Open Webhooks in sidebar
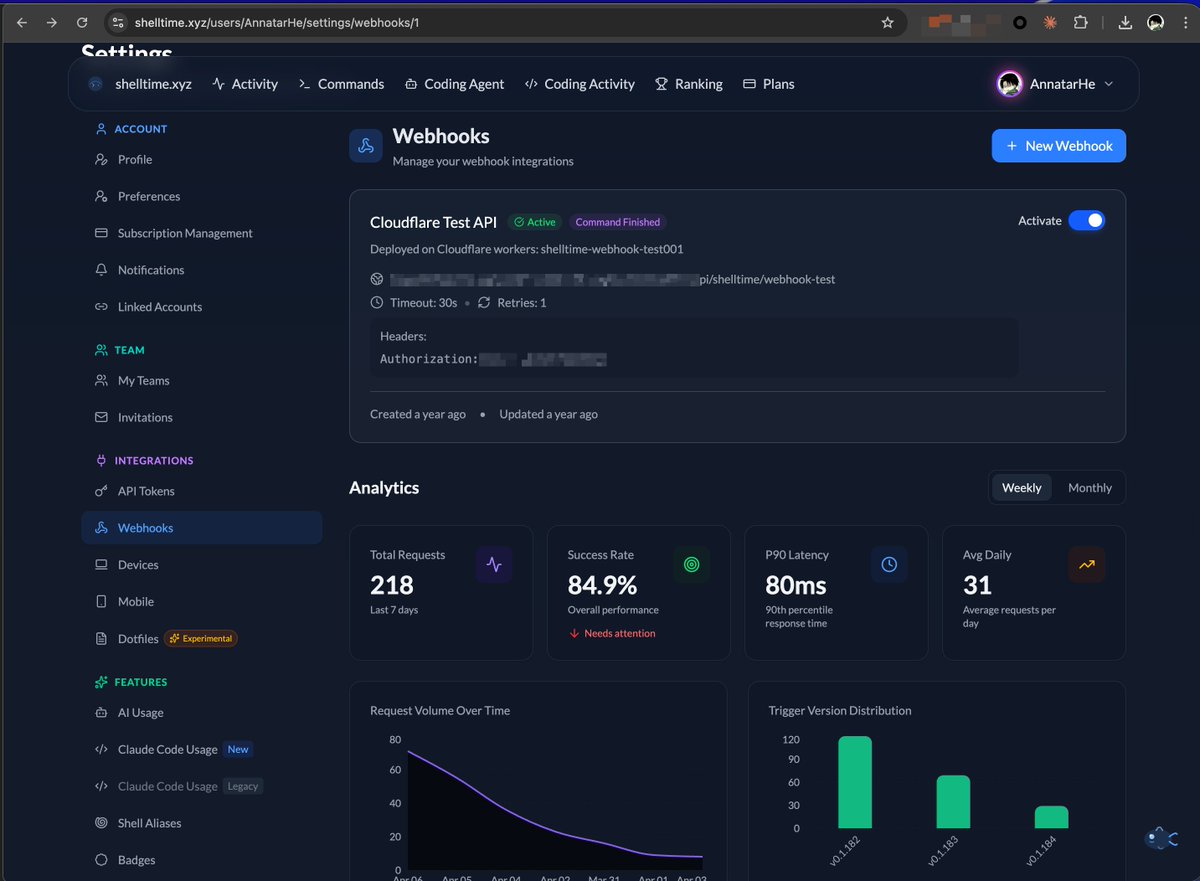 (x=202, y=528)
